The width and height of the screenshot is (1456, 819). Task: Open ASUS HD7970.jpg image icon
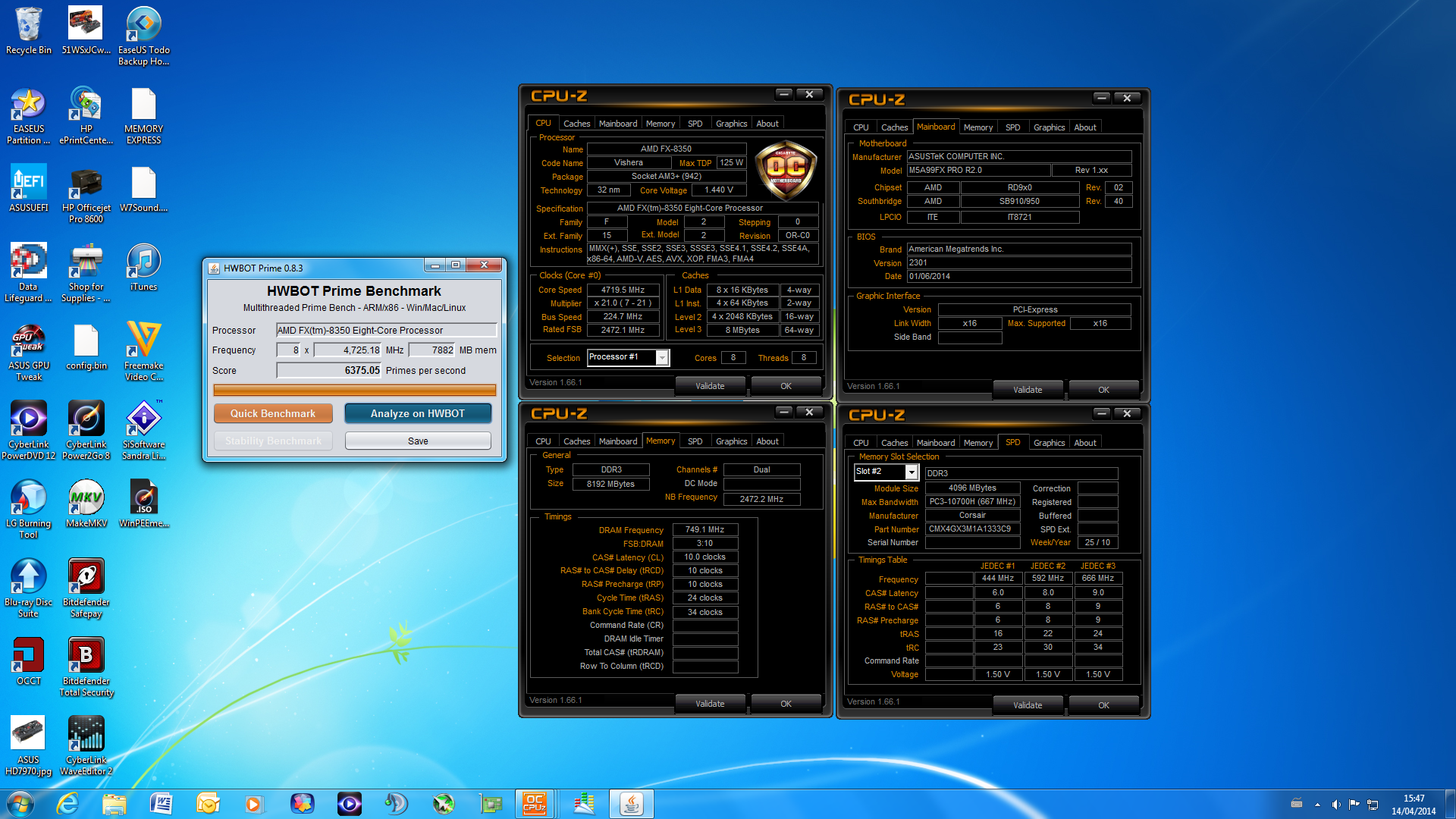[x=29, y=747]
